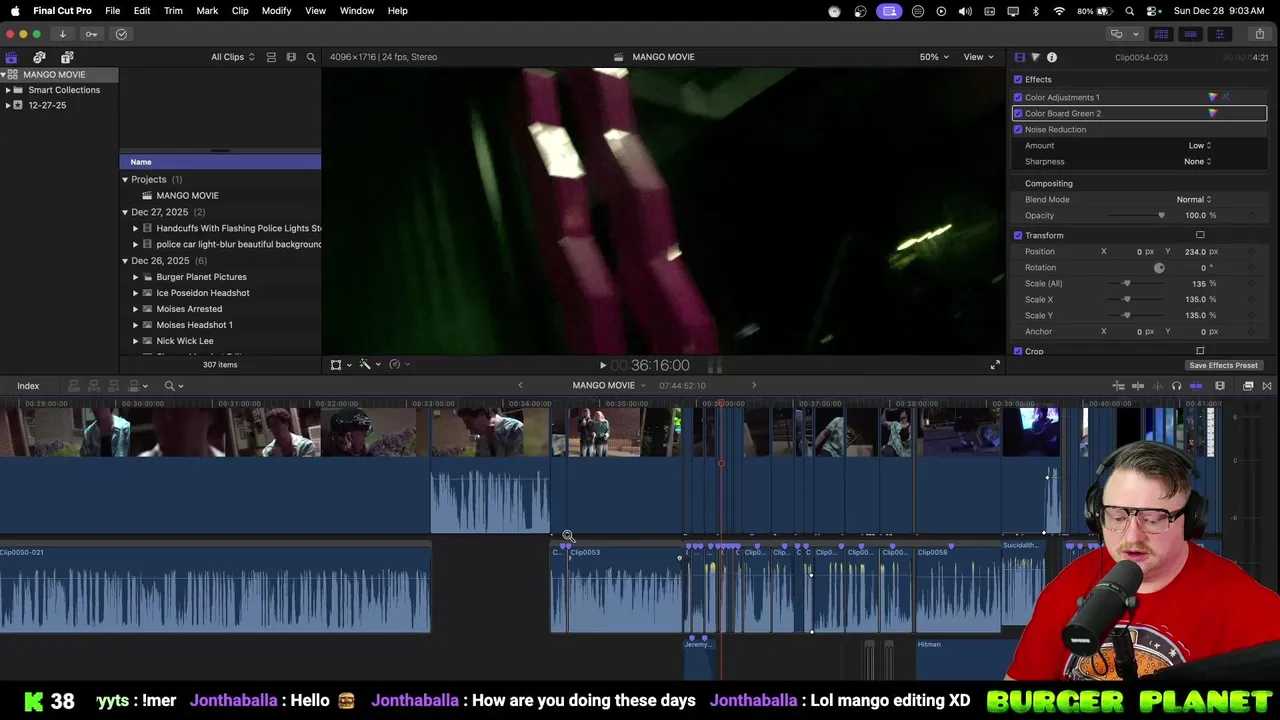Open the Color Board Green 2 color controls
1280x720 pixels.
[x=1212, y=113]
